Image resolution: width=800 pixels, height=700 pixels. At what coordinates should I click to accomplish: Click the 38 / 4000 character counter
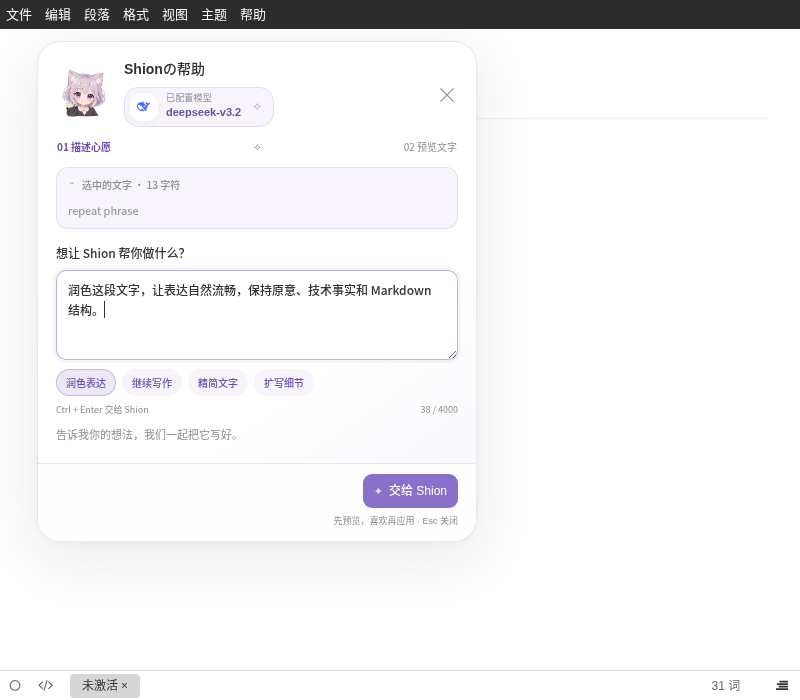click(x=439, y=410)
